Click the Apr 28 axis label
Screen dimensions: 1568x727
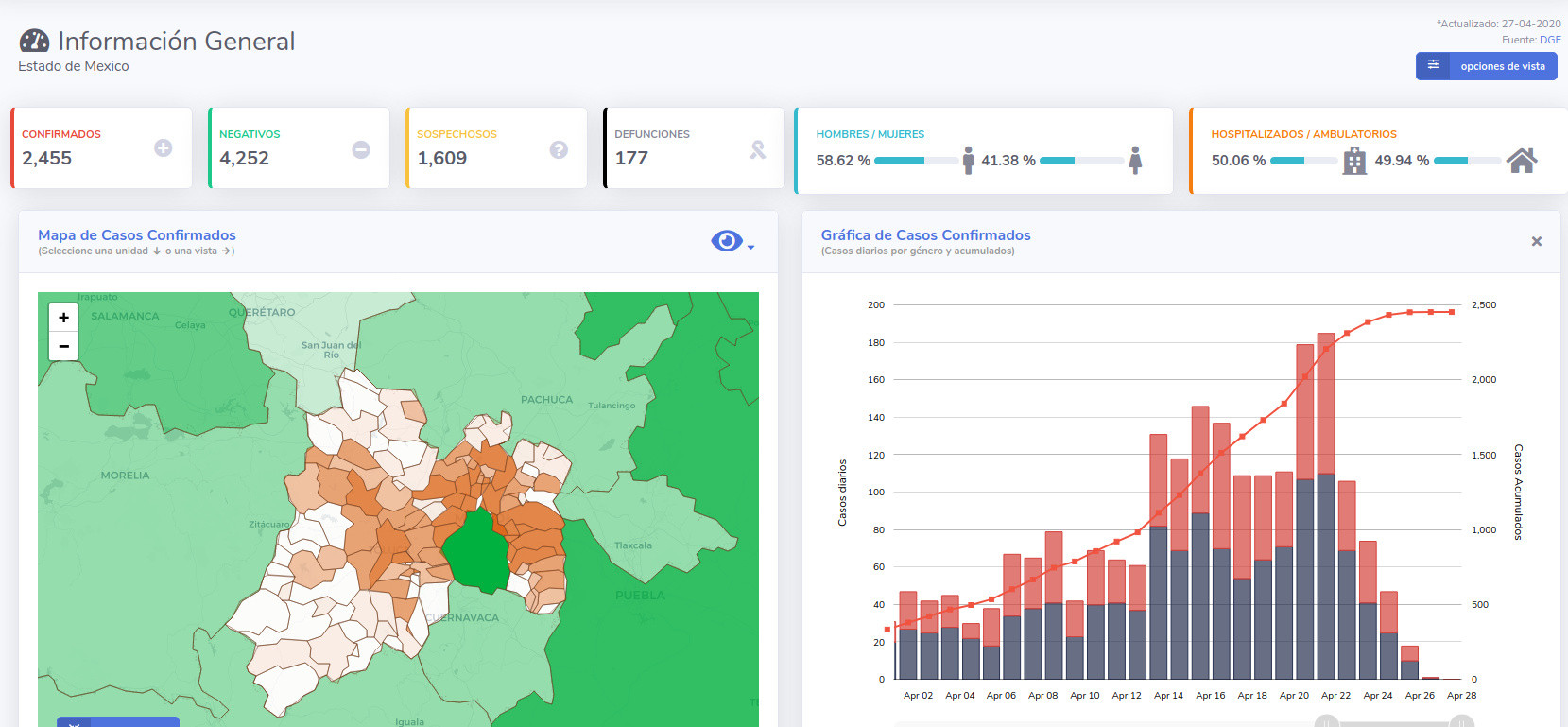coord(1461,695)
